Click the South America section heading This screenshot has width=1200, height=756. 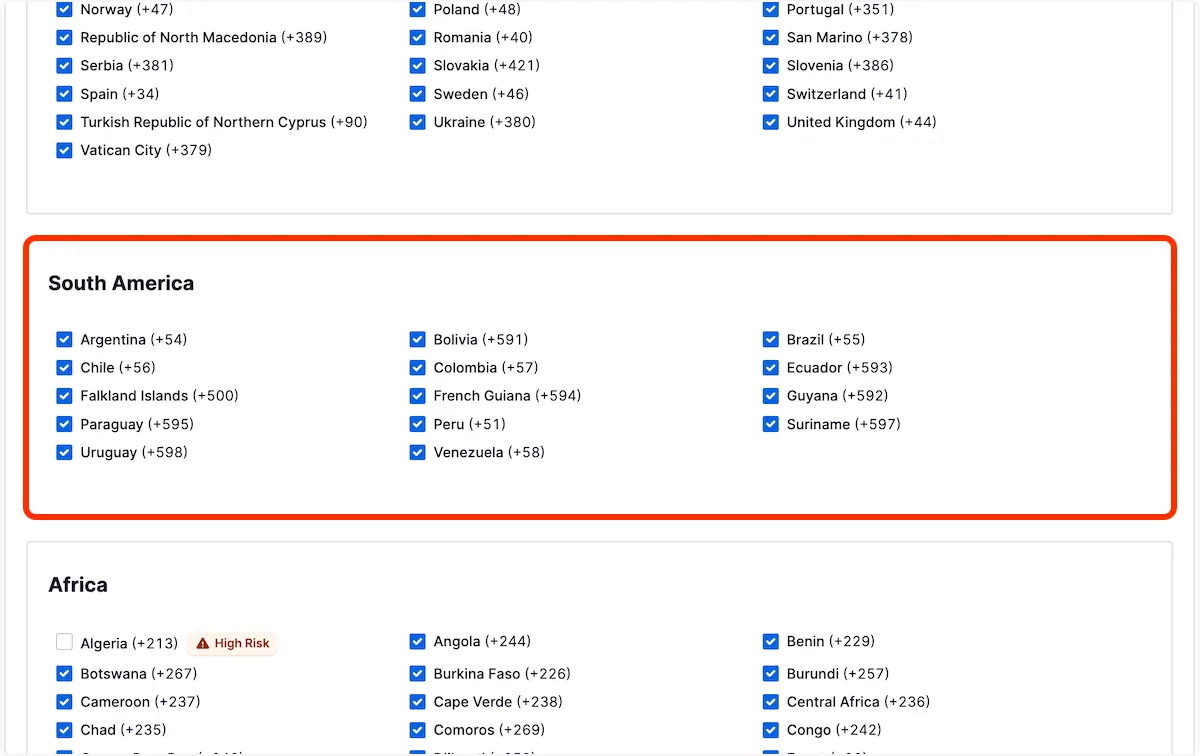click(121, 284)
